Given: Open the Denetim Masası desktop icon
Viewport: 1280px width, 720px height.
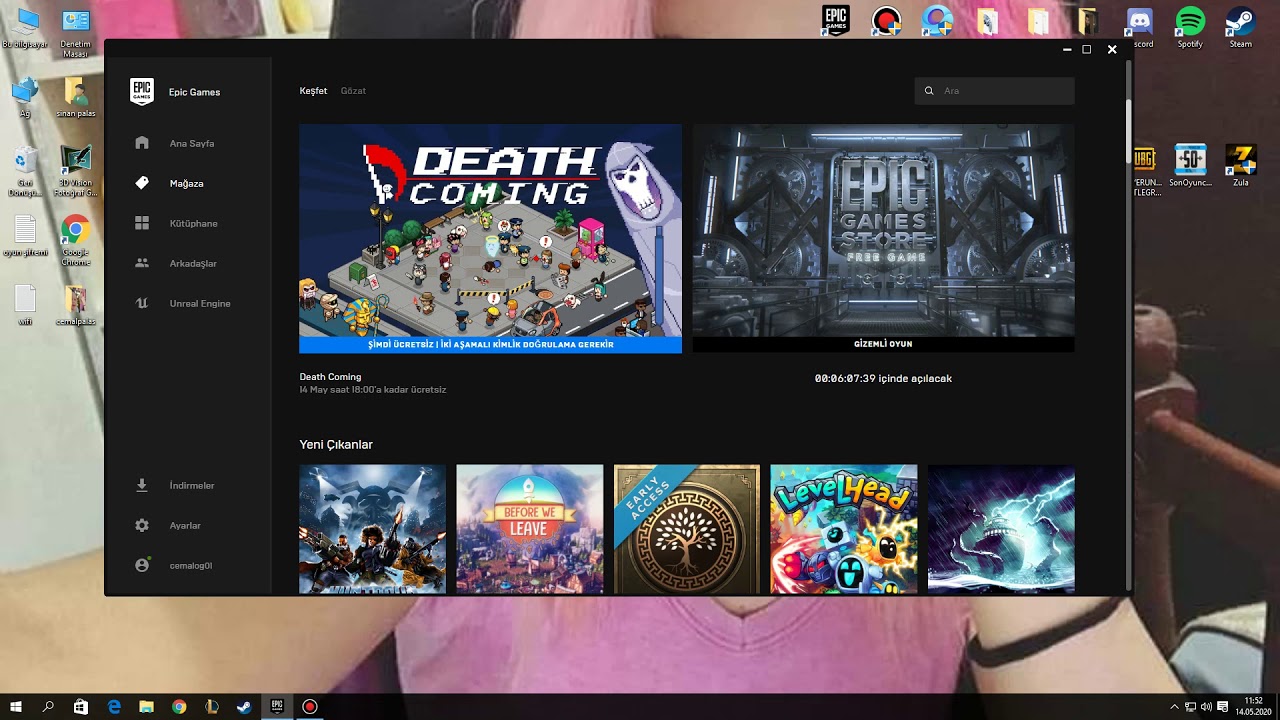Looking at the screenshot, I should click(x=76, y=33).
